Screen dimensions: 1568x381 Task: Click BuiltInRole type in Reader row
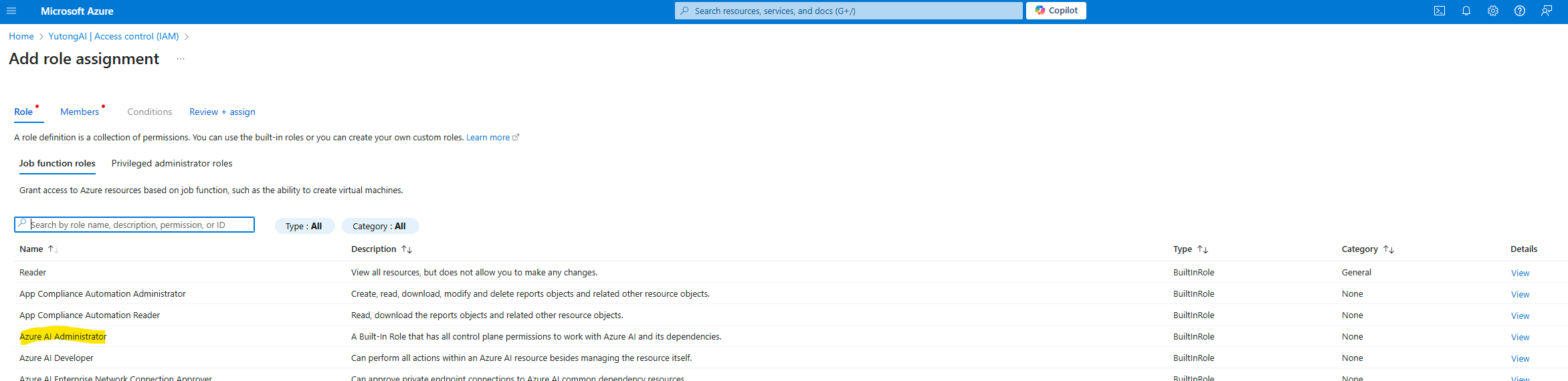click(1193, 272)
